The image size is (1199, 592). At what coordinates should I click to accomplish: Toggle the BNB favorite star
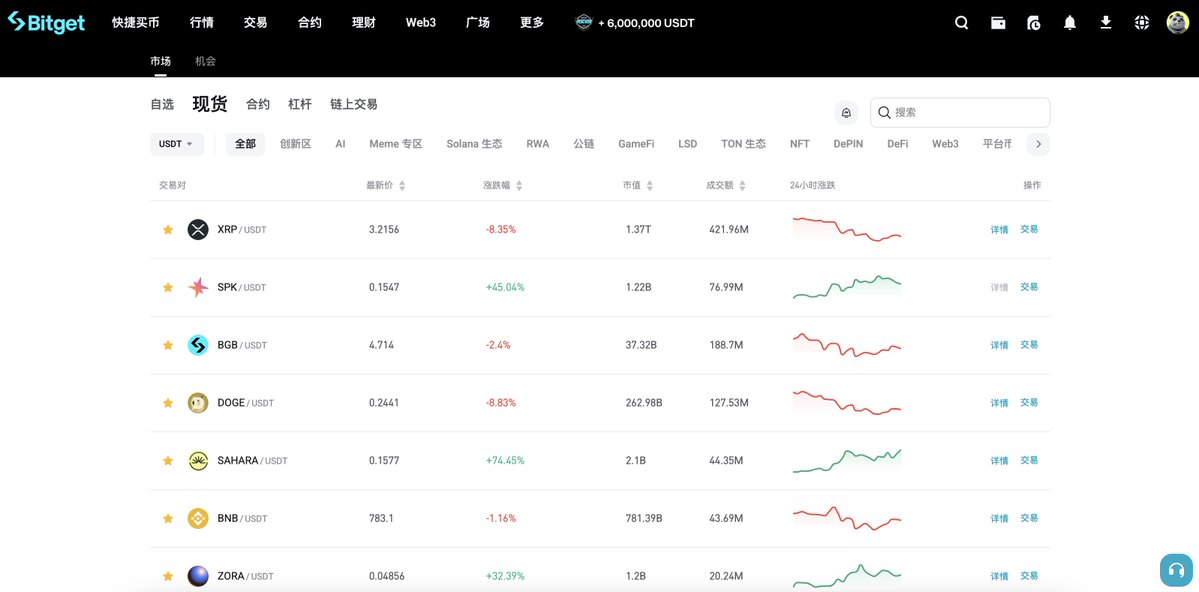point(168,518)
